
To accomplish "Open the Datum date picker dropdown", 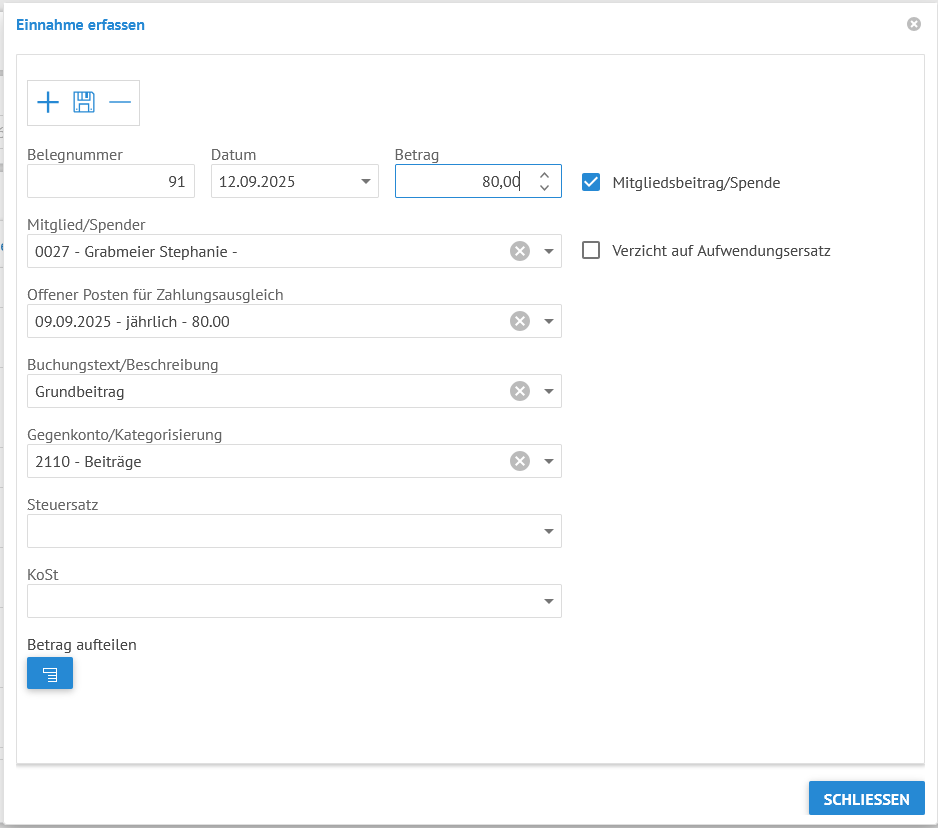I will tap(364, 182).
